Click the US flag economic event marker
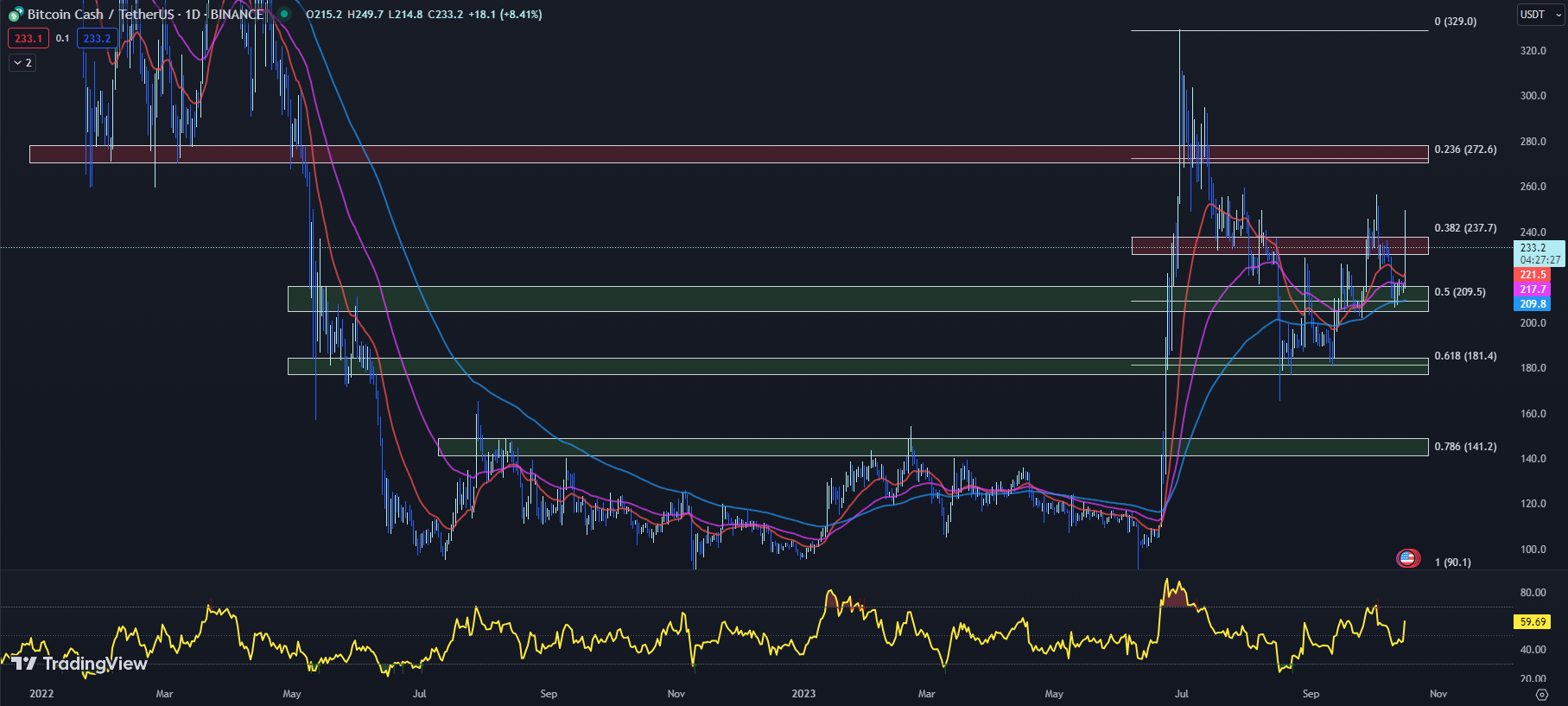Viewport: 1568px width, 706px height. pyautogui.click(x=1407, y=558)
